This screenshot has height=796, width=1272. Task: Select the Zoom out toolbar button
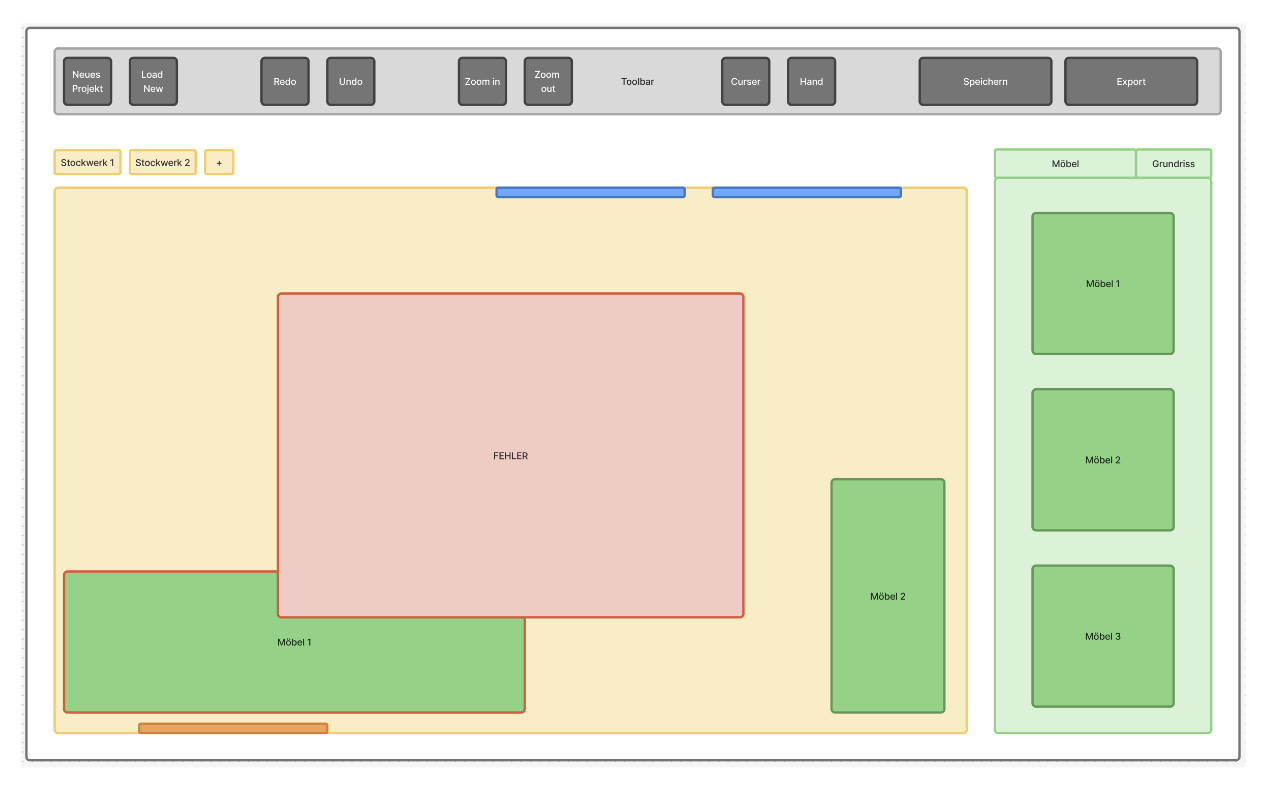pyautogui.click(x=548, y=81)
